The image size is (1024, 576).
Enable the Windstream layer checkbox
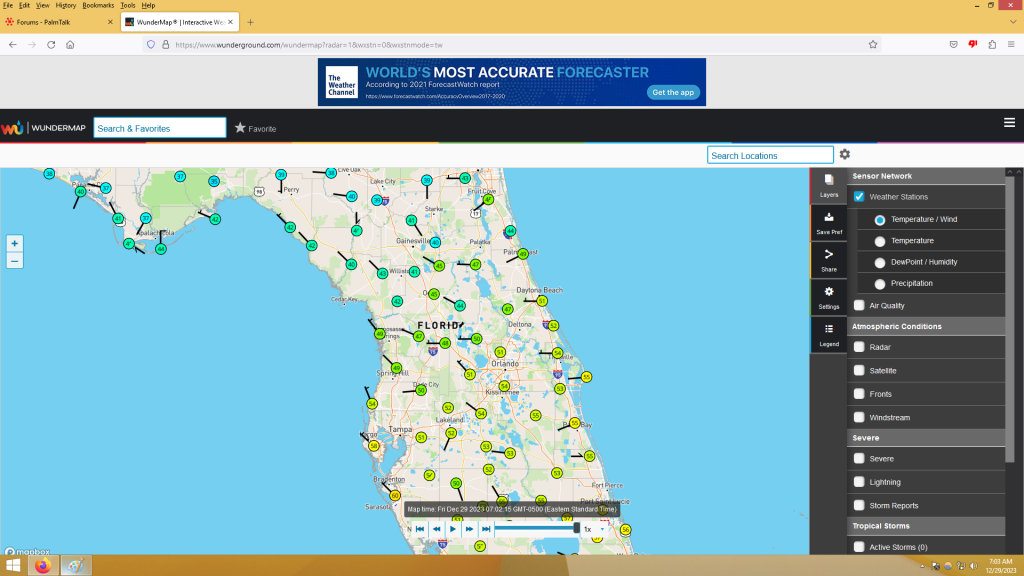click(x=859, y=417)
